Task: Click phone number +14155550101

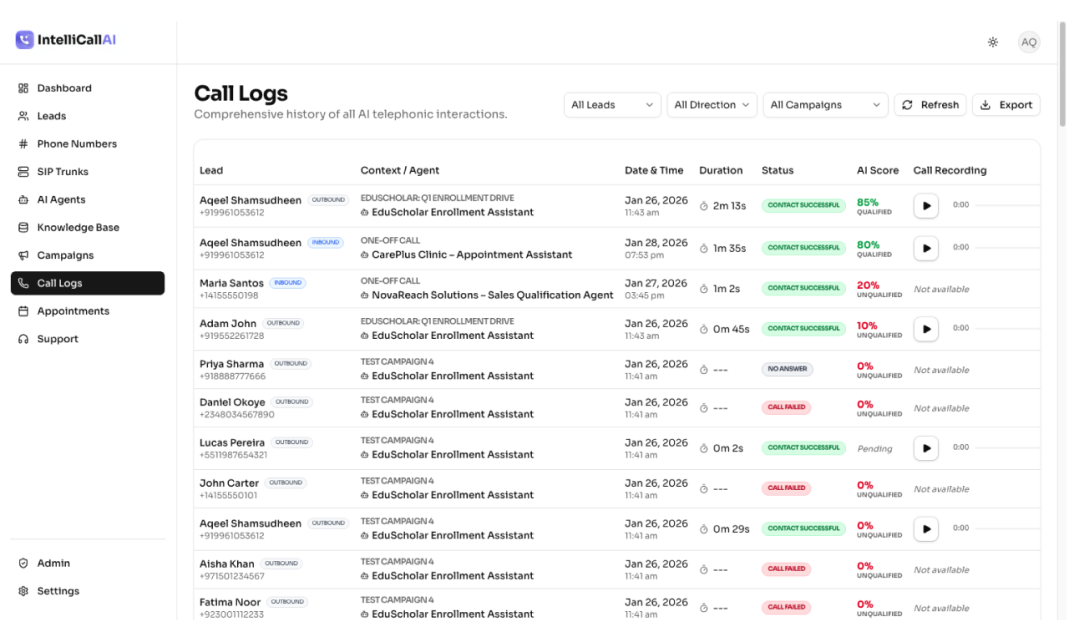Action: 228,496
